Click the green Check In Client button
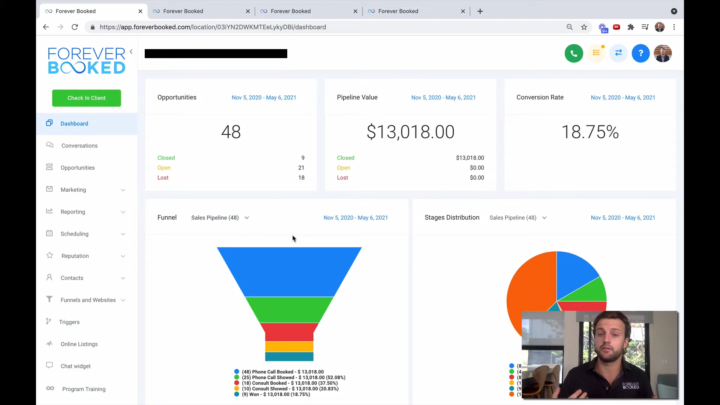 (86, 98)
